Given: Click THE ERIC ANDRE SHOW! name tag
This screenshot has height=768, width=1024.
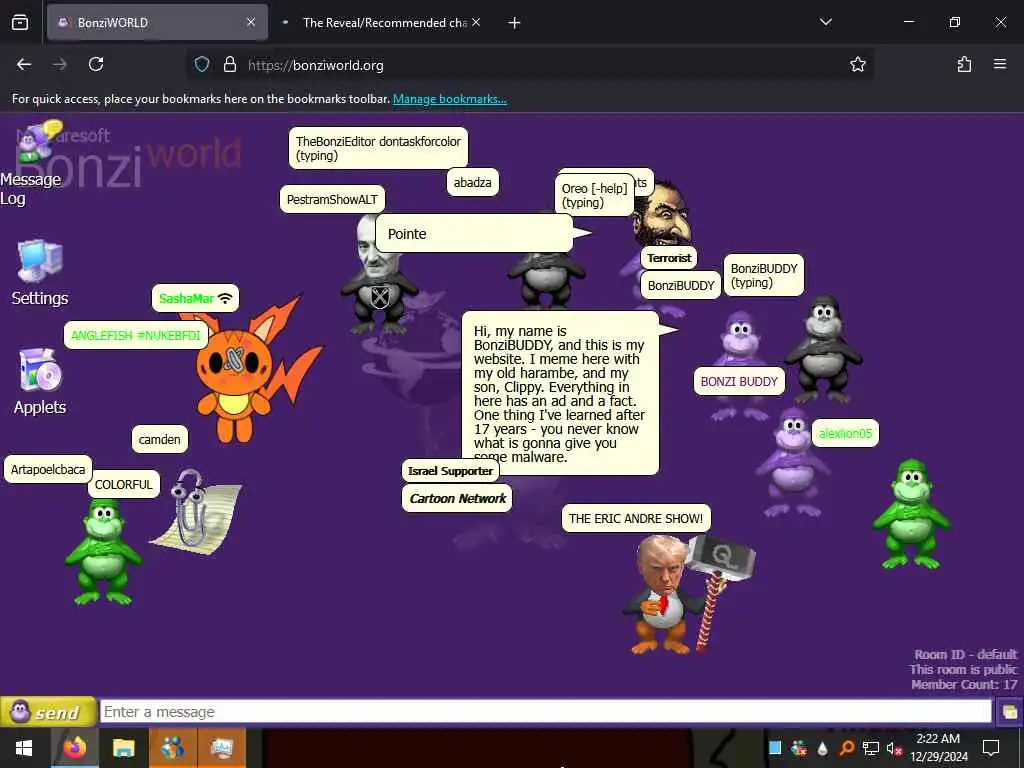Looking at the screenshot, I should 635,519.
